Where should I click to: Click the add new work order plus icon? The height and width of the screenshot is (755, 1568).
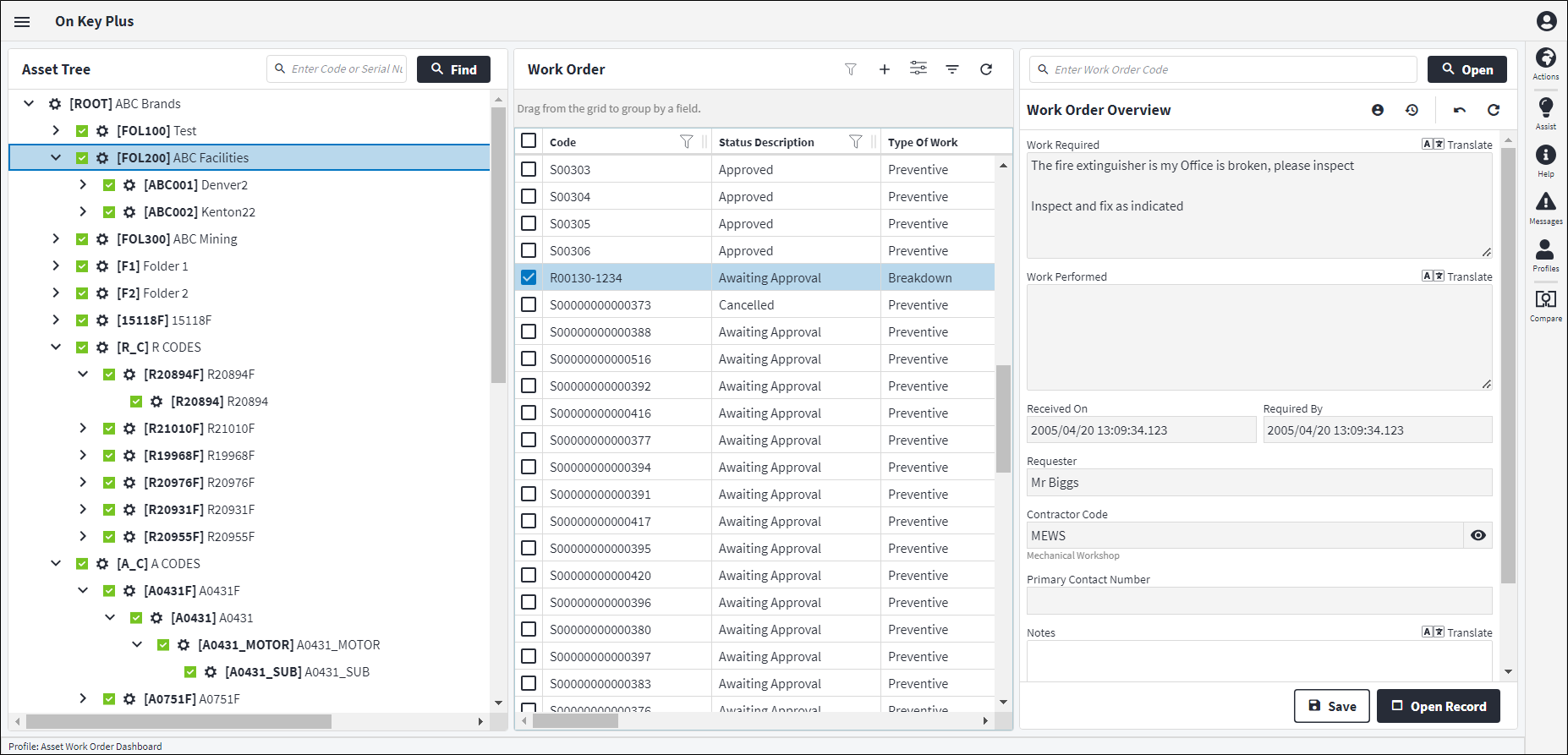click(884, 69)
